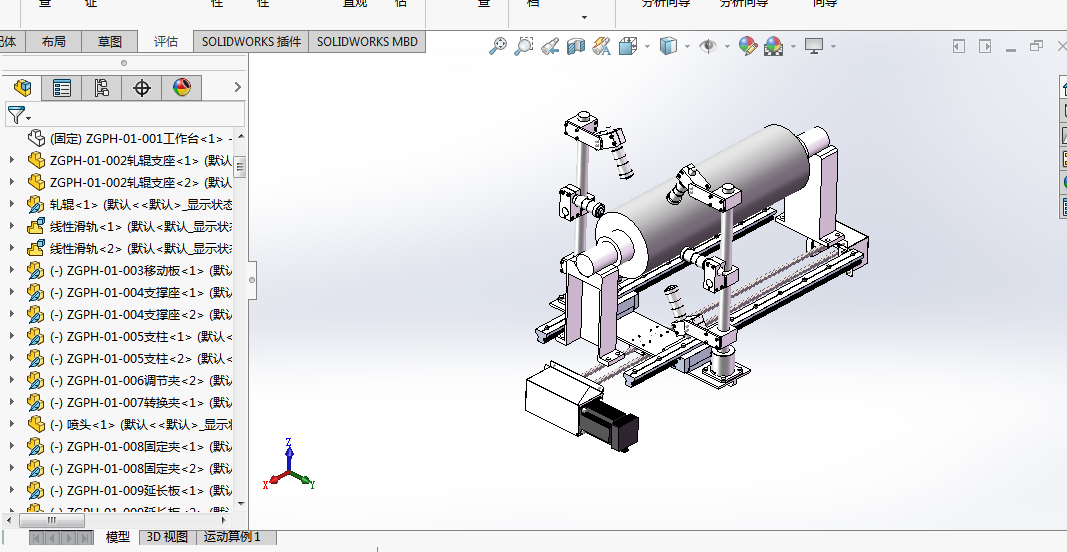This screenshot has width=1067, height=552.
Task: Click the Section View icon
Action: pyautogui.click(x=576, y=46)
